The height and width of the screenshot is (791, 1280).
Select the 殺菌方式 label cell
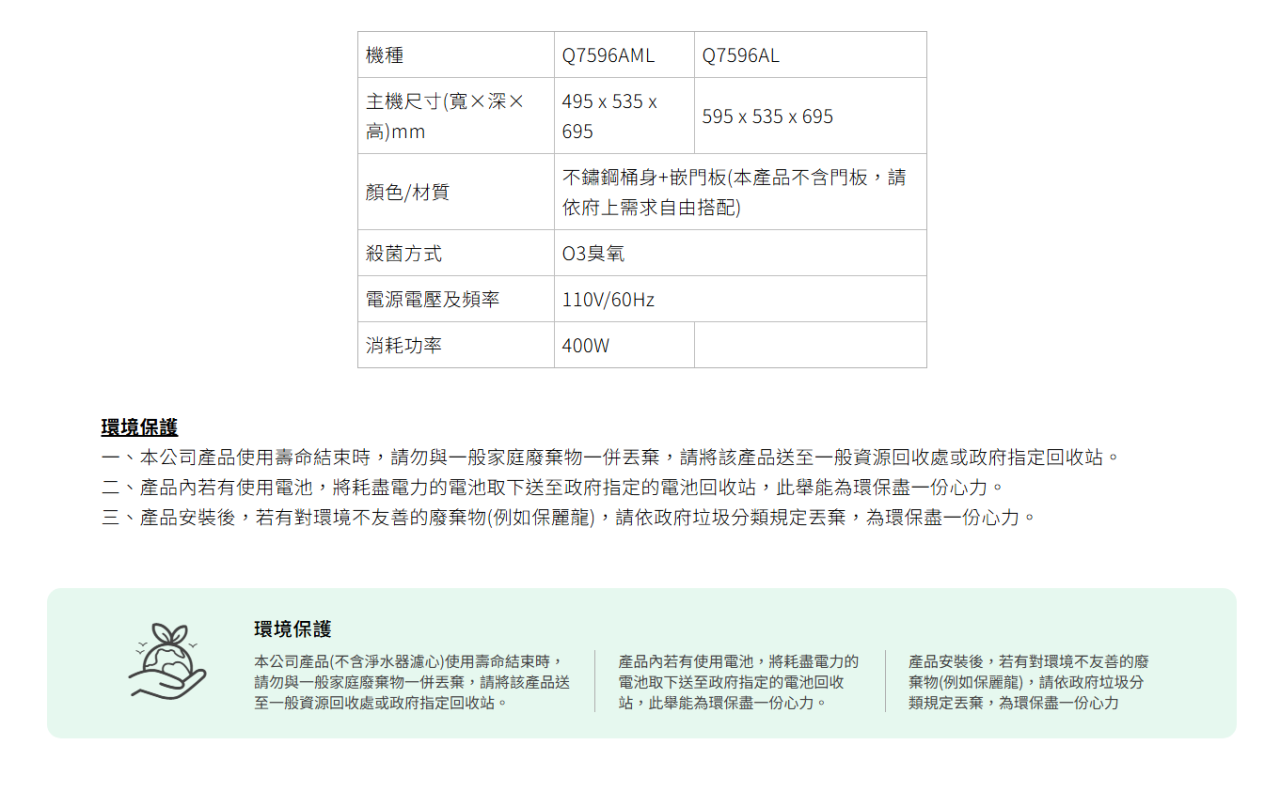click(456, 253)
